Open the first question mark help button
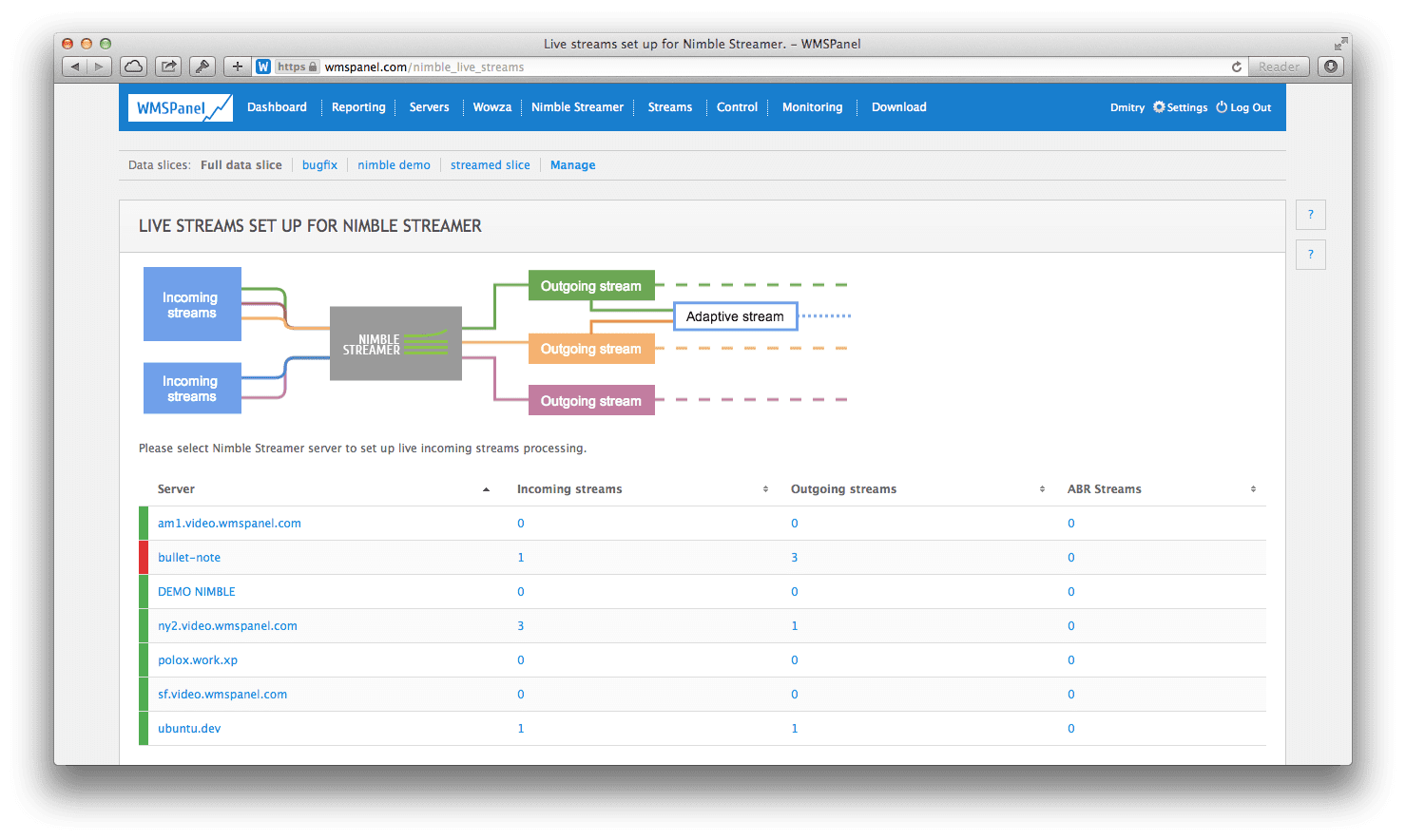1406x840 pixels. tap(1311, 215)
